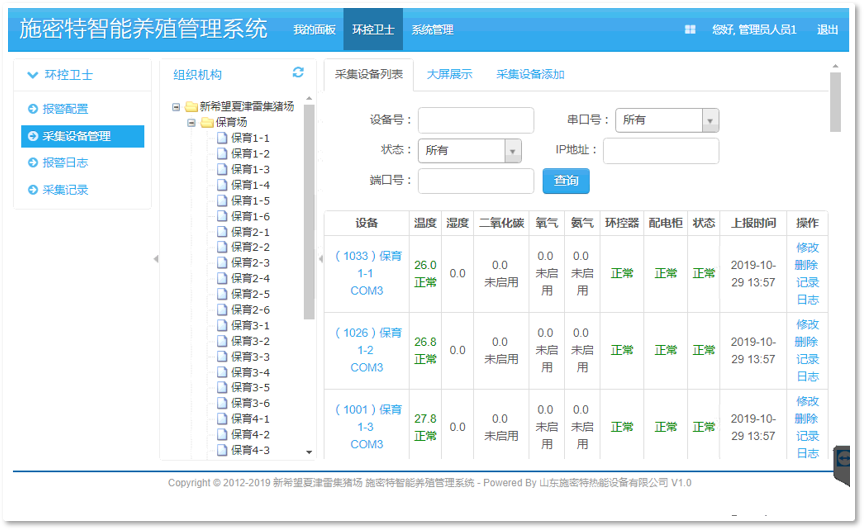Select 保育2-3 in the organization tree
This screenshot has width=864, height=530.
[x=250, y=263]
